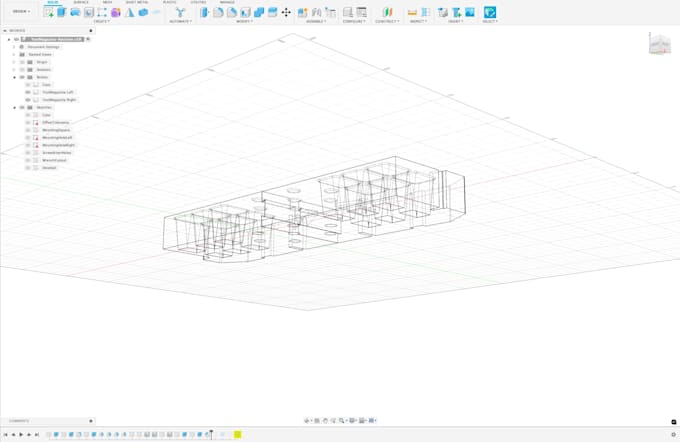Select the Chamfer tool
This screenshot has width=680, height=442.
(x=232, y=12)
